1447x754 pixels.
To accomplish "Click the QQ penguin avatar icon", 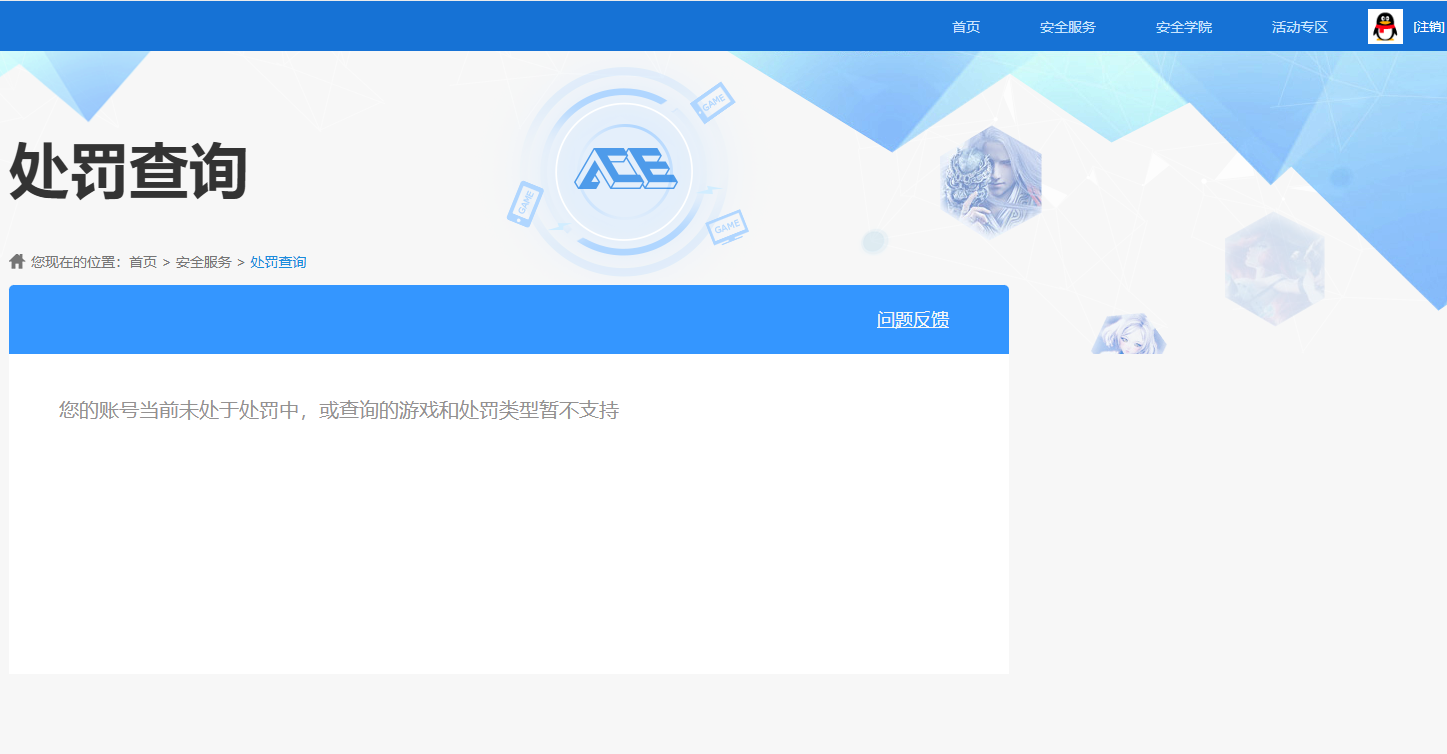I will [1383, 26].
